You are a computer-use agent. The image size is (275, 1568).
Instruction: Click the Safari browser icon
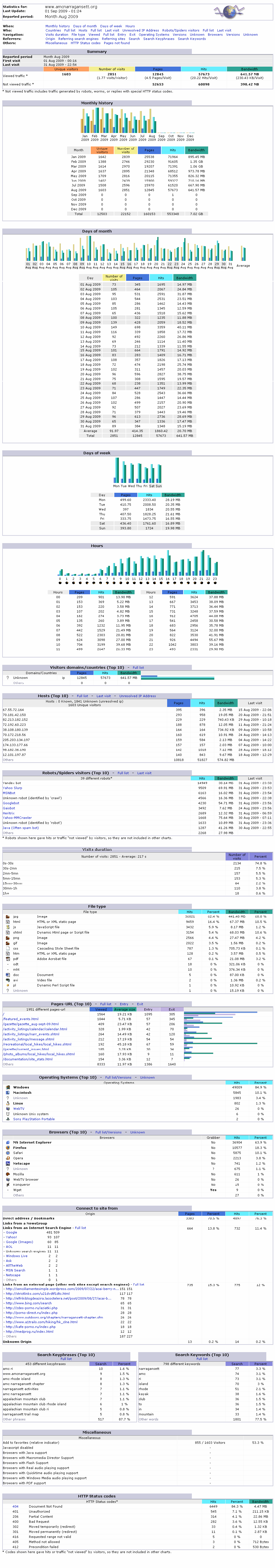coord(8,1153)
